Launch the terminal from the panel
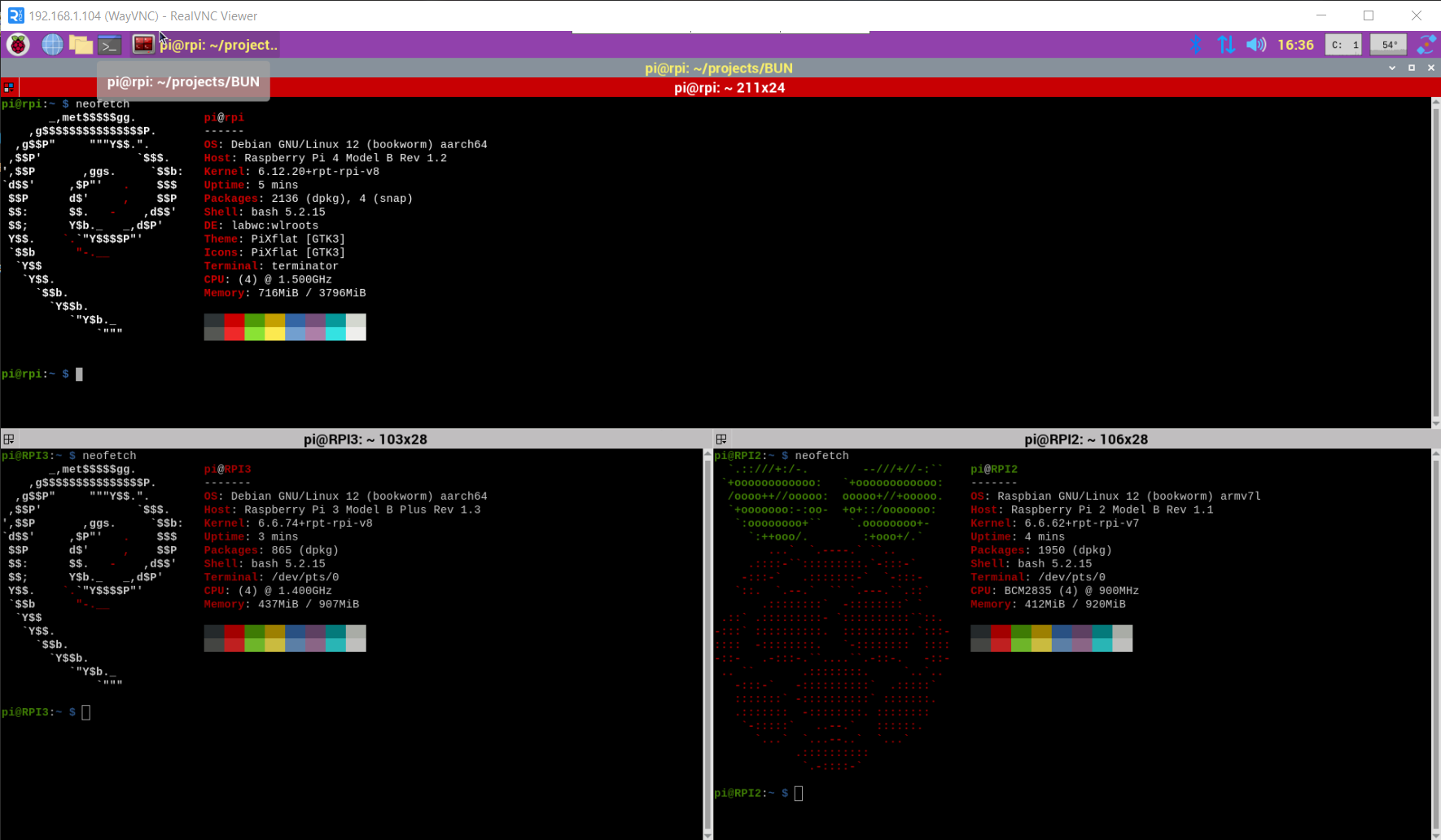Image resolution: width=1441 pixels, height=840 pixels. pos(110,45)
